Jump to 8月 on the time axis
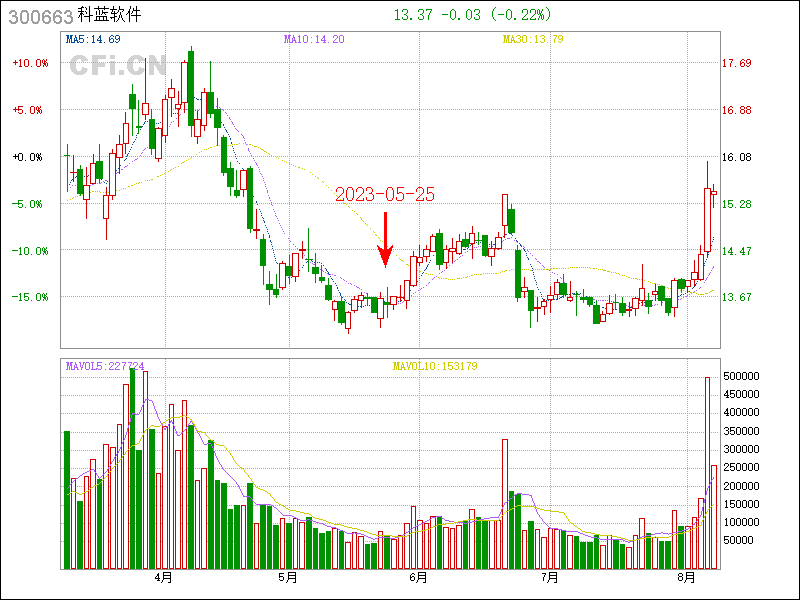Viewport: 800px width, 600px height. click(x=686, y=577)
